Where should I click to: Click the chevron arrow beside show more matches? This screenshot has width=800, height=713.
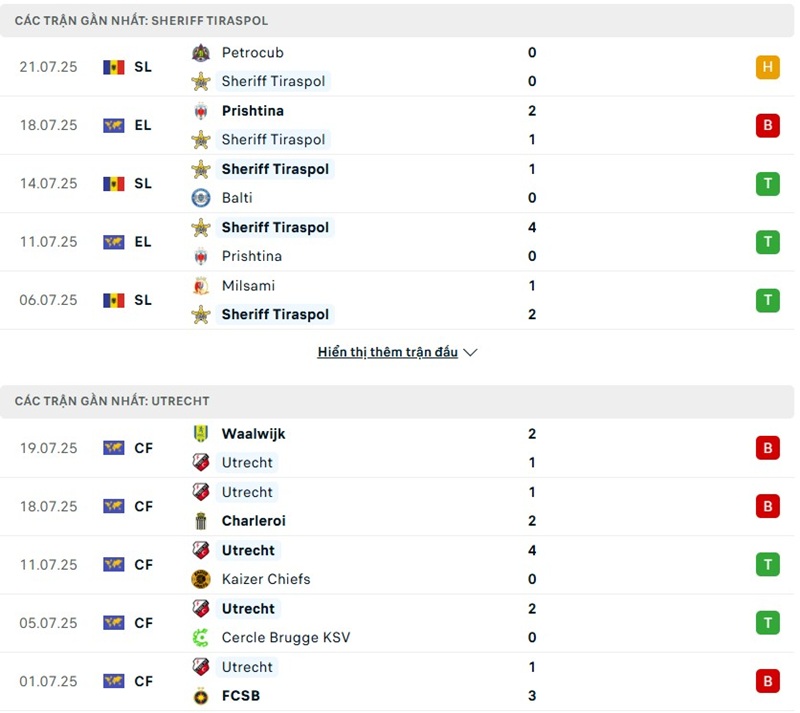point(471,352)
